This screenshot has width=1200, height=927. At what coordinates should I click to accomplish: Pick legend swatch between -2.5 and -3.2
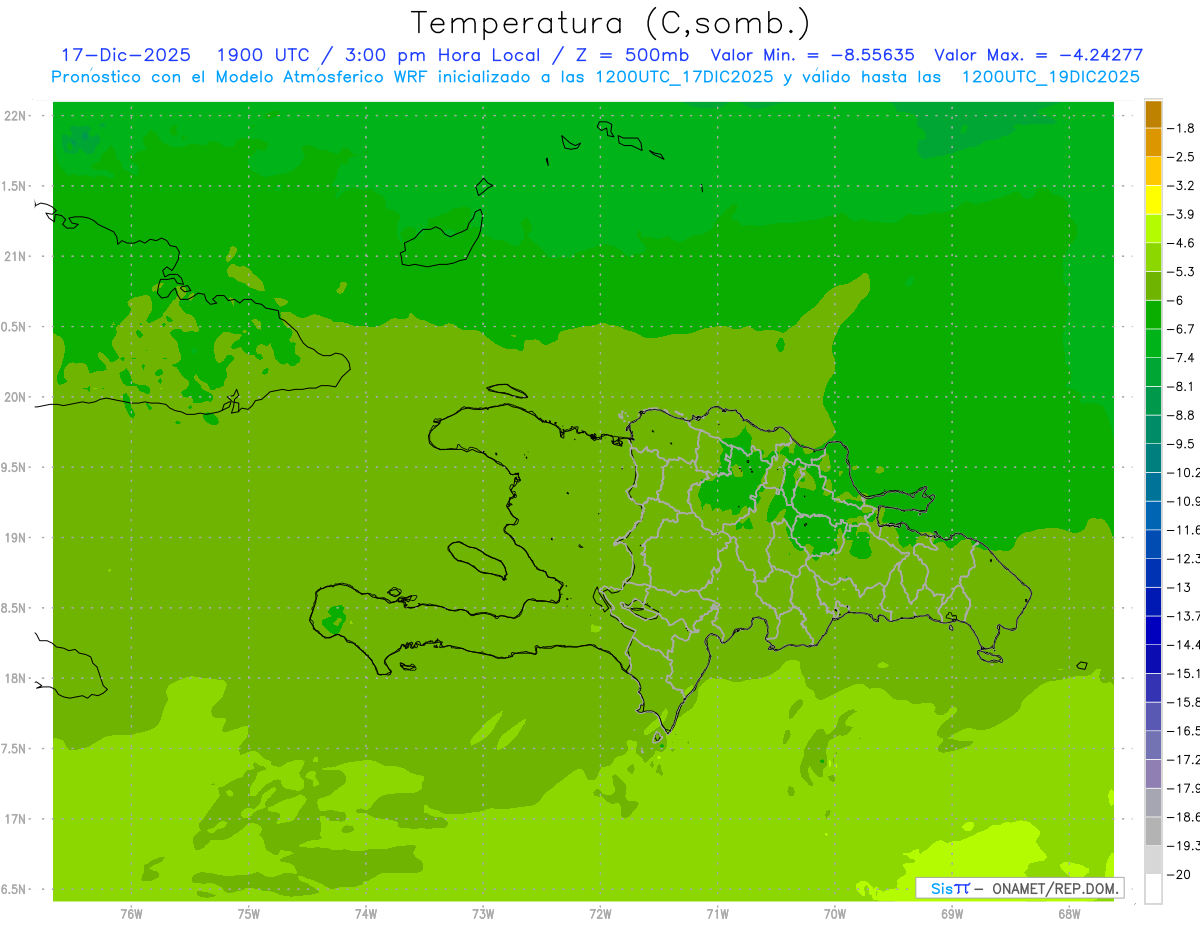1153,171
